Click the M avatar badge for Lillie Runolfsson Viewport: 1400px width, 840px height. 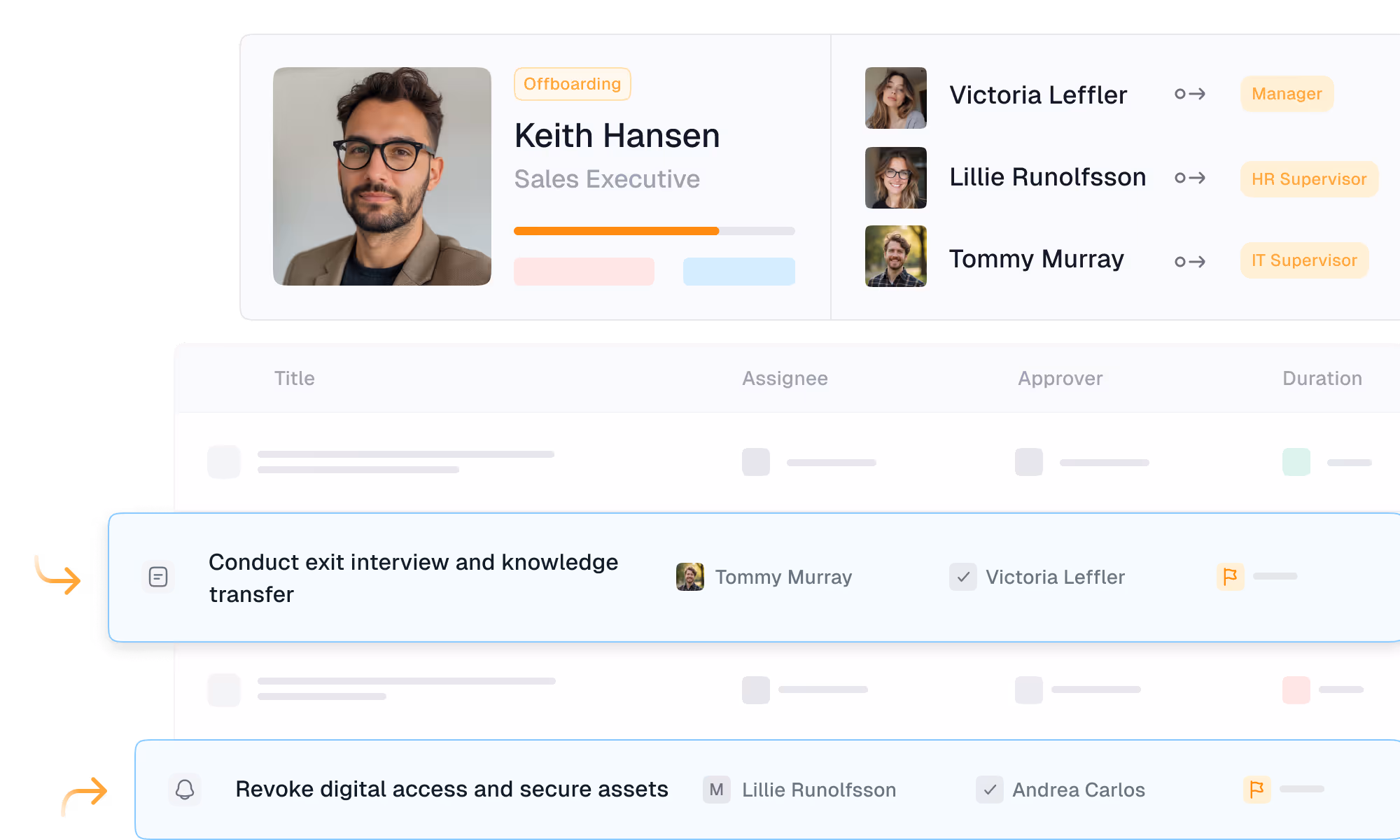point(716,790)
